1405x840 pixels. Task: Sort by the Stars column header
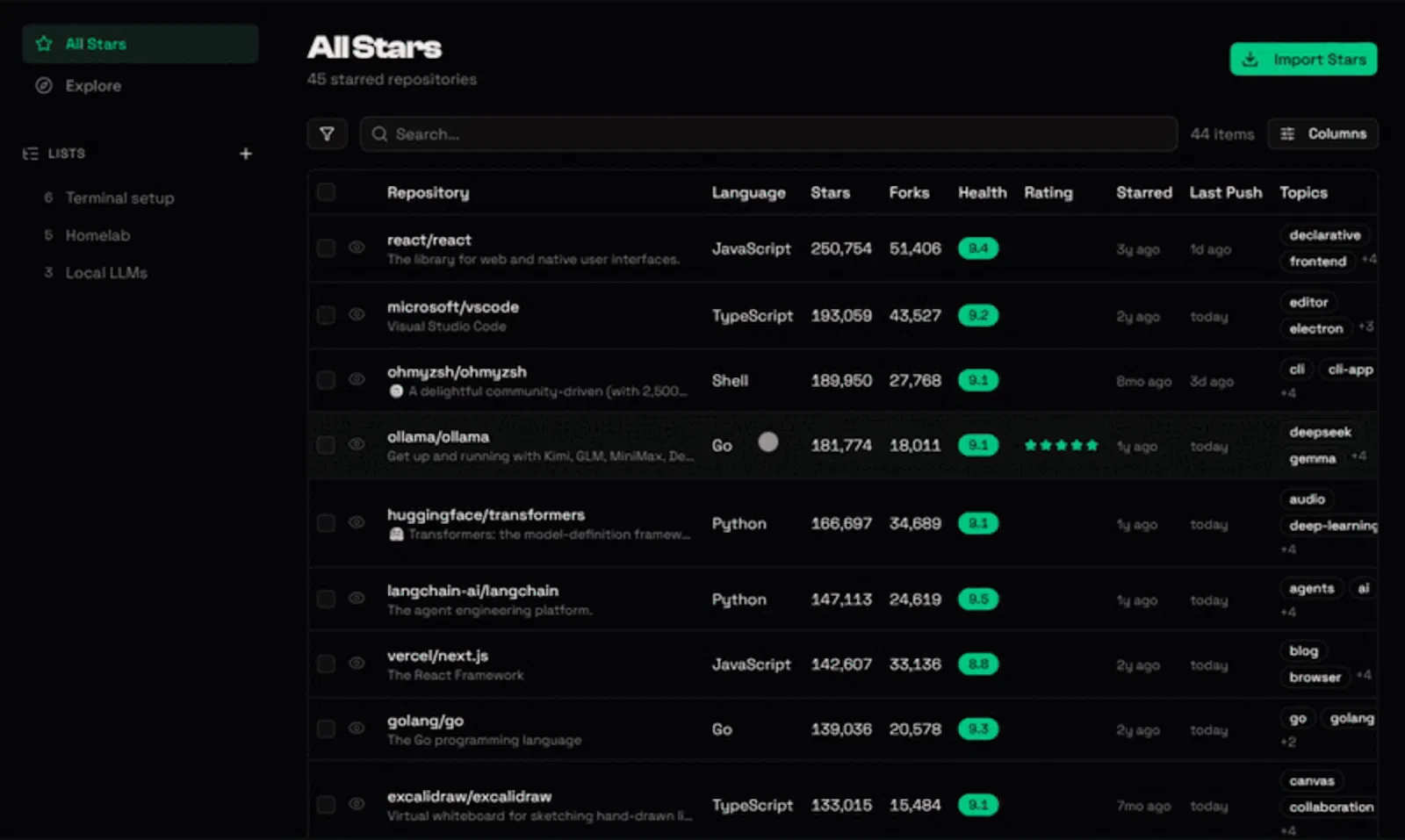831,193
